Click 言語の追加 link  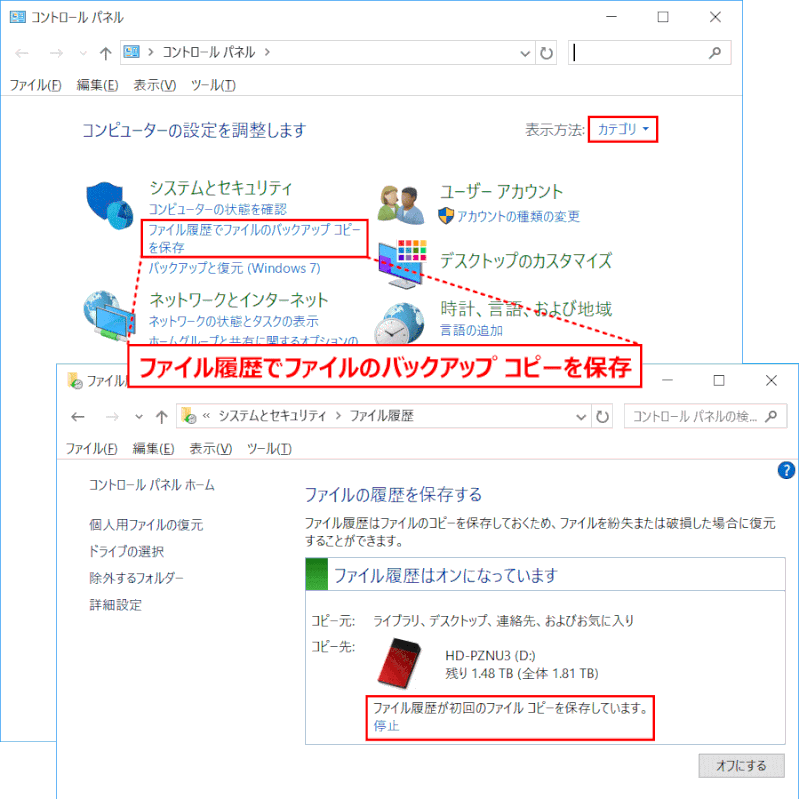(471, 331)
